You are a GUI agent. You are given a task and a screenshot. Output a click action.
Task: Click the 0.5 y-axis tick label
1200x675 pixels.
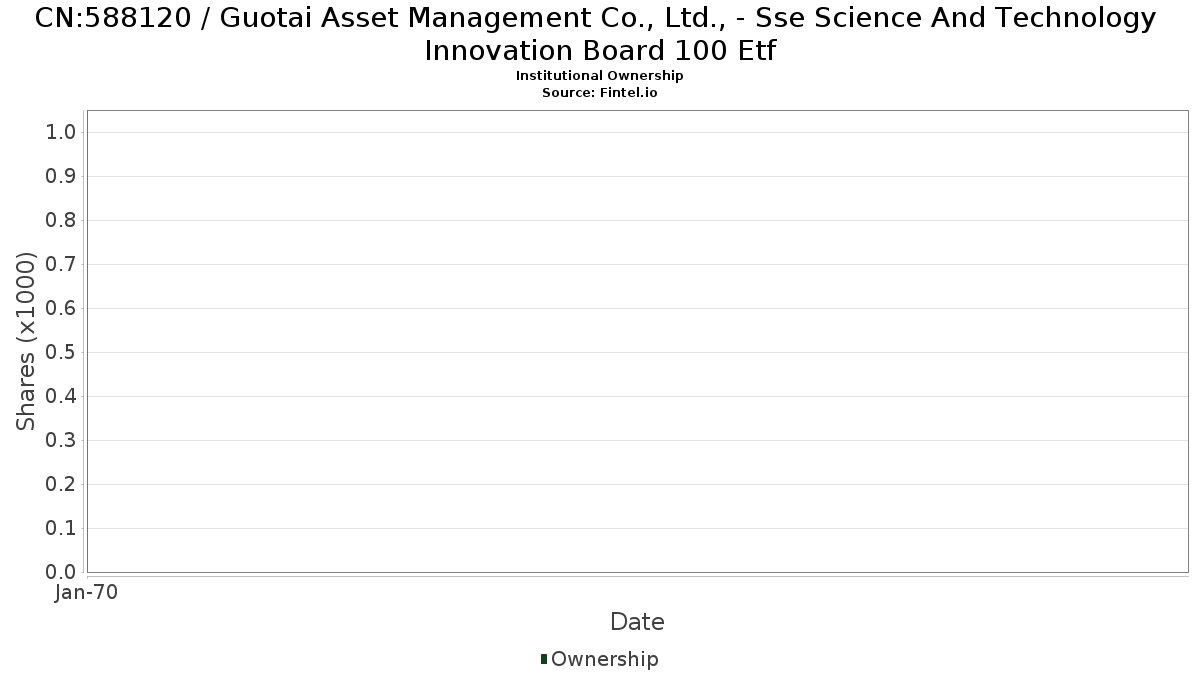click(x=62, y=353)
